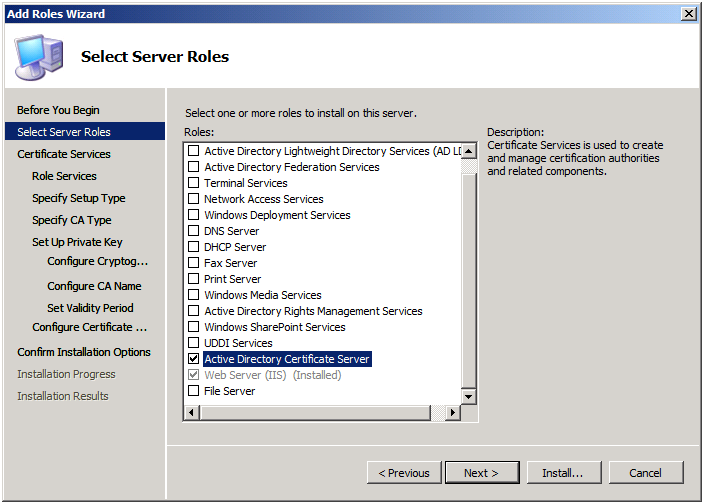Click the roles list scroll up arrow
This screenshot has width=704, height=504.
[469, 151]
